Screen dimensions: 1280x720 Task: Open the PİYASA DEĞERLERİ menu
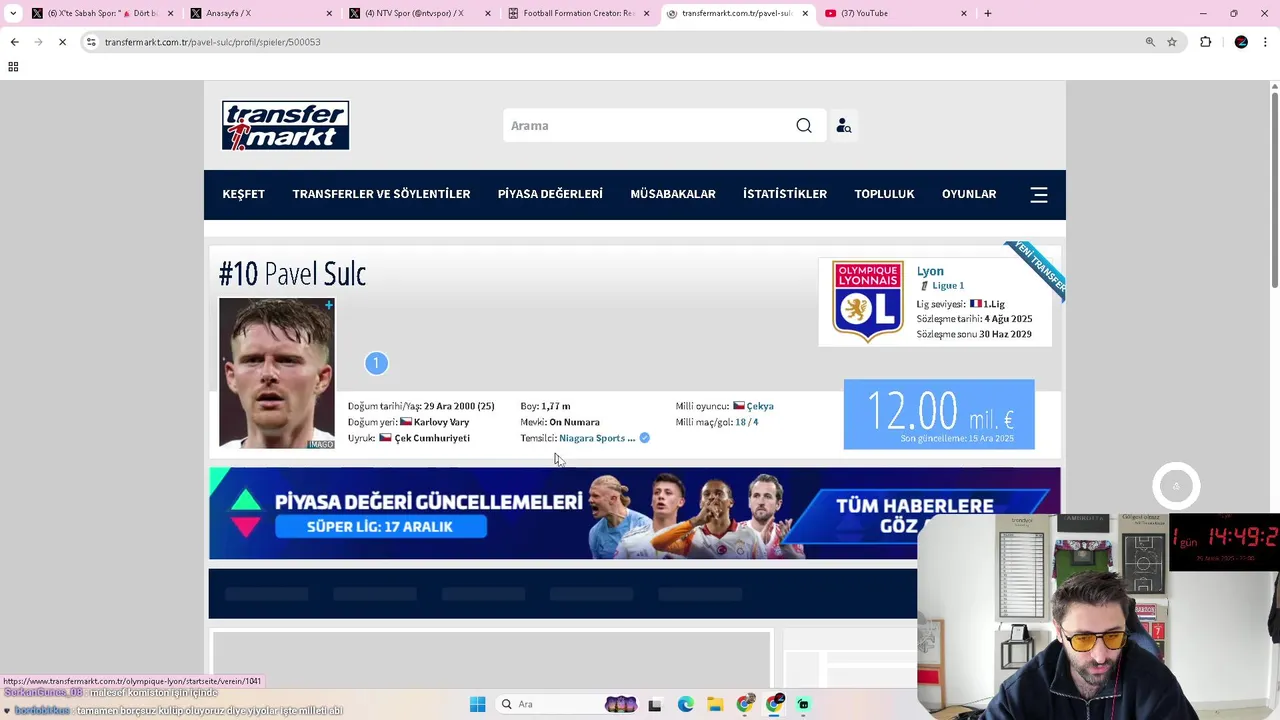point(550,194)
